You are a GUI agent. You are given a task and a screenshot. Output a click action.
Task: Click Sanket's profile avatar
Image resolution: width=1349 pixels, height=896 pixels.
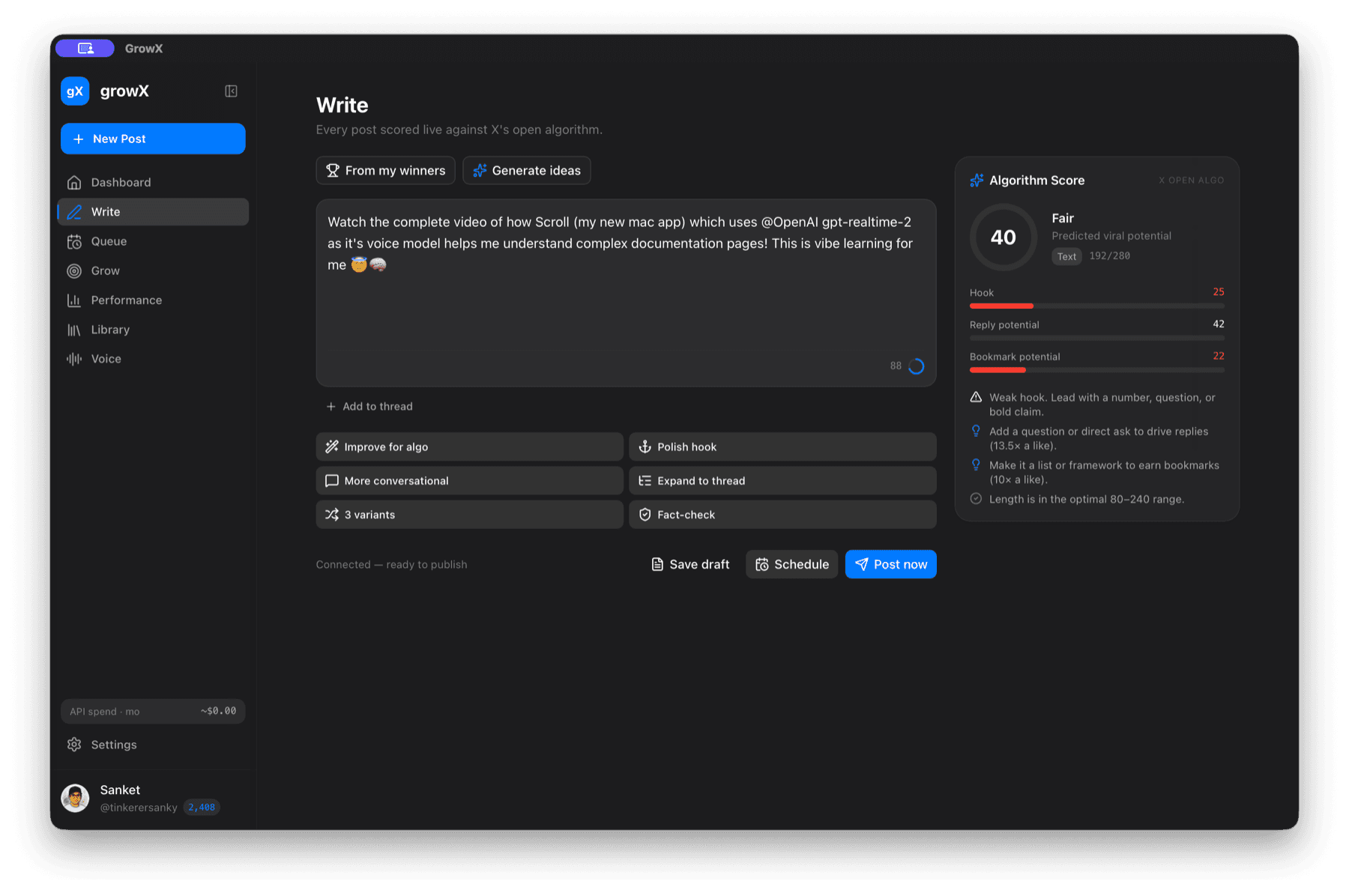(75, 798)
